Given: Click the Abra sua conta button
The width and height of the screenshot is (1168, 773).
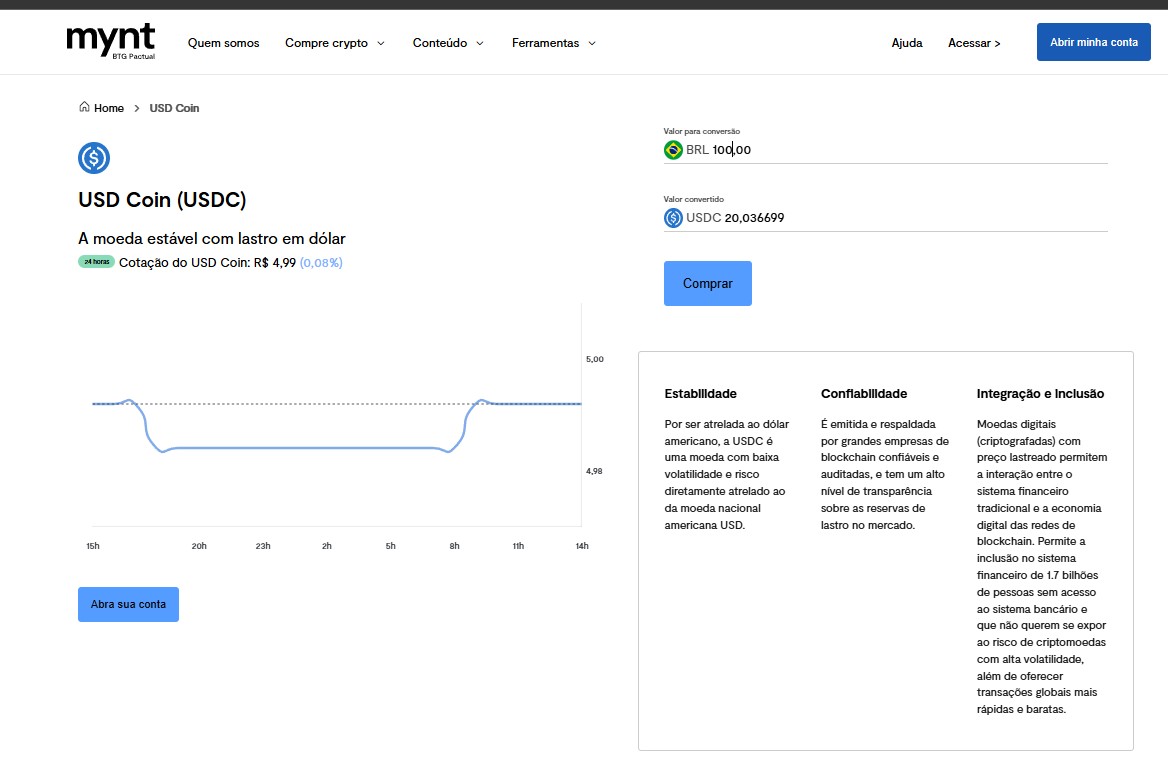Looking at the screenshot, I should 128,604.
